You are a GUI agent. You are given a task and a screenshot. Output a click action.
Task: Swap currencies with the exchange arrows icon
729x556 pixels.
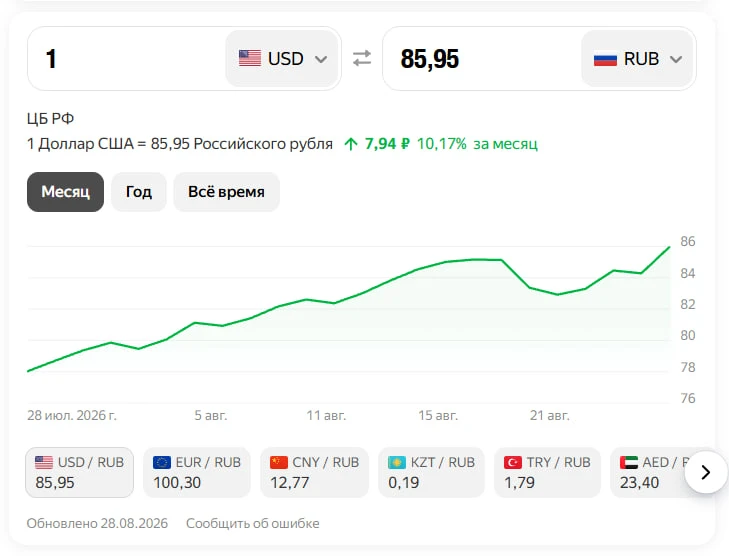tap(362, 59)
